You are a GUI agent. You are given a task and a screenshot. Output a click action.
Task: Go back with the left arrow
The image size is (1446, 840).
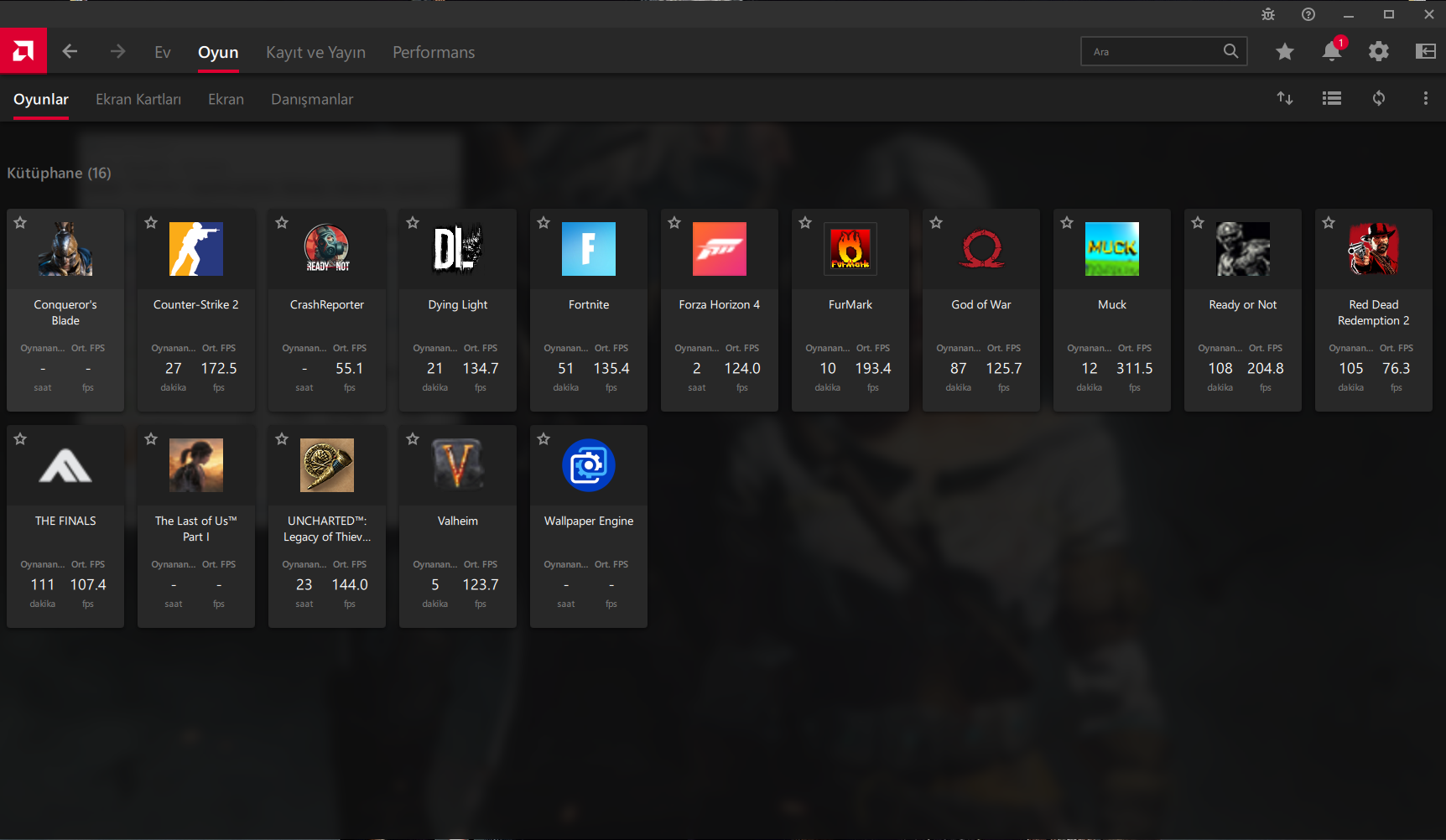(70, 51)
